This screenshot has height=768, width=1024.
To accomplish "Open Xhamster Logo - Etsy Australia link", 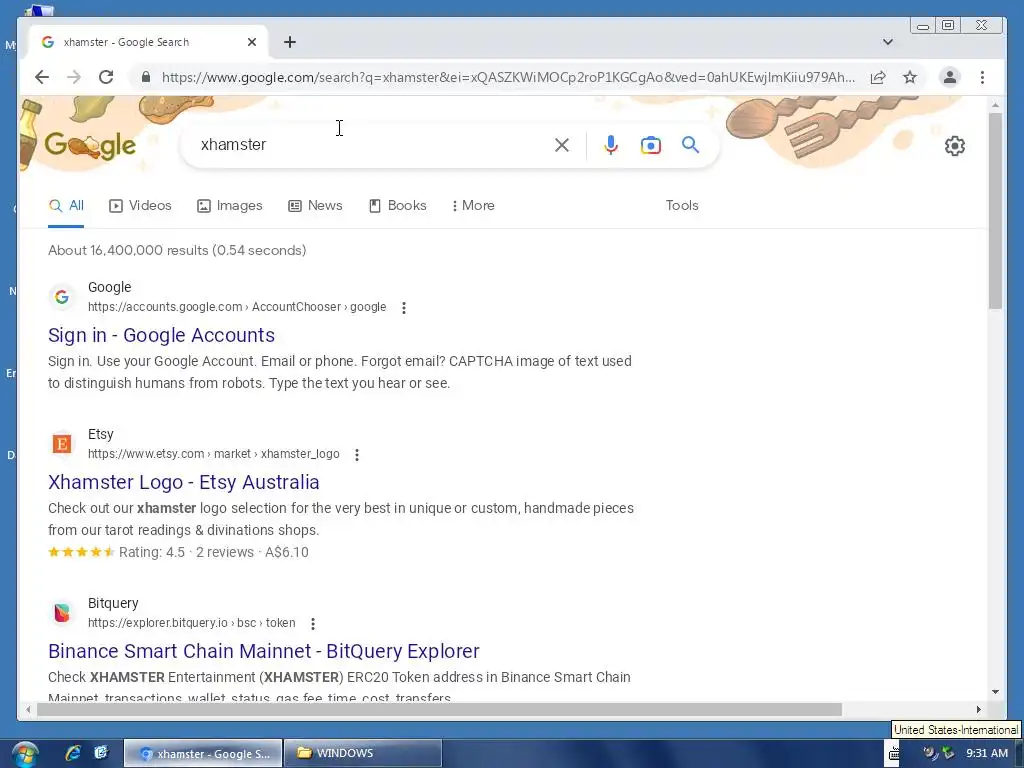I will coord(184,482).
